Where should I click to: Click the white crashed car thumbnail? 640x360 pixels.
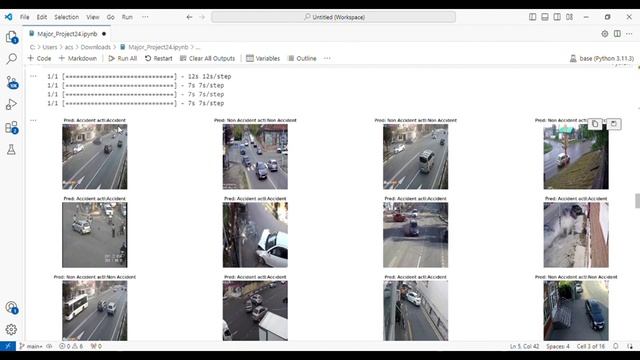(255, 235)
